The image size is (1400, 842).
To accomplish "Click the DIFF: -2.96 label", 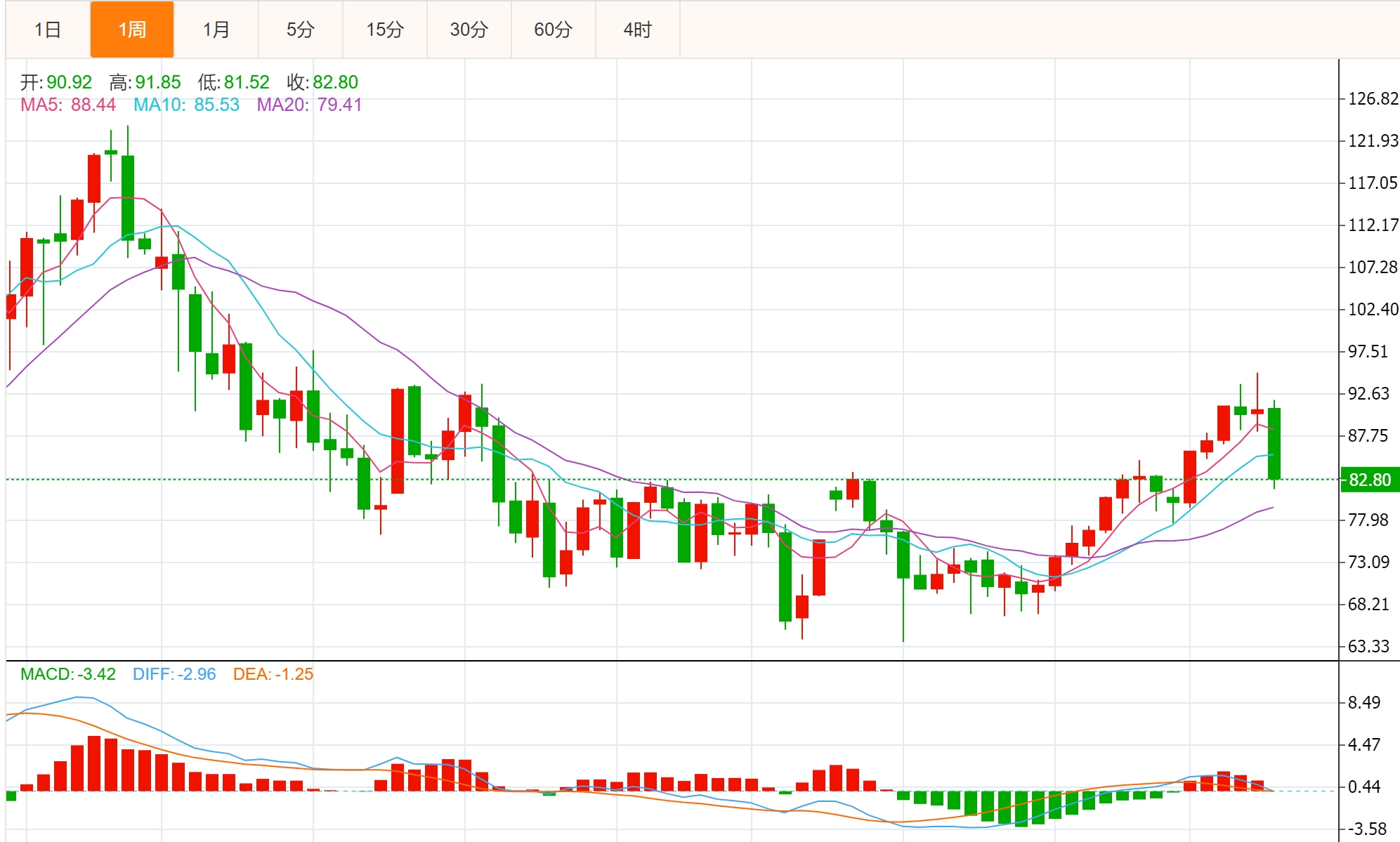I will 174,674.
